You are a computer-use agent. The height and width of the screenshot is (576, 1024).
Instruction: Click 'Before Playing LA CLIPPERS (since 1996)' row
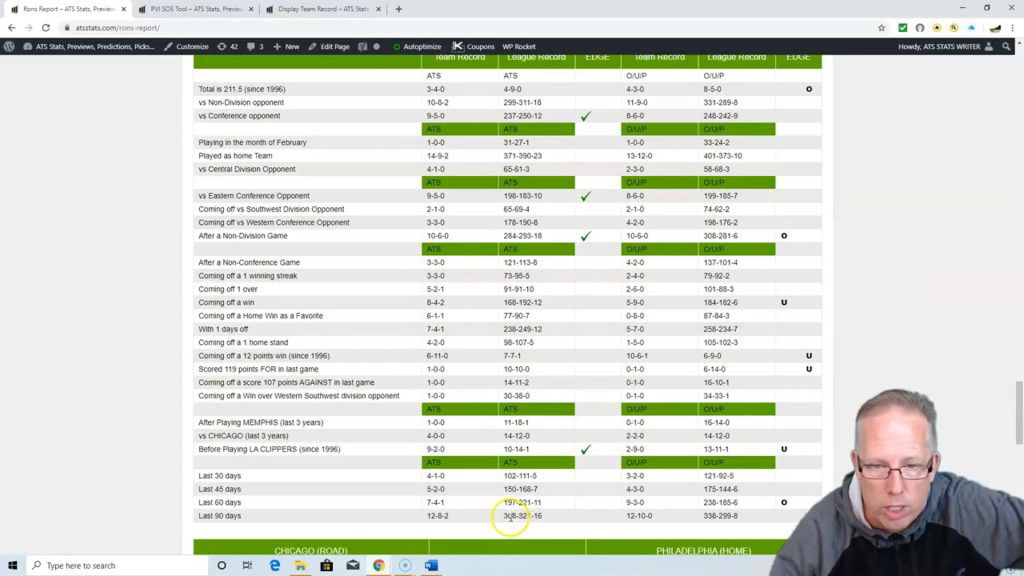coord(507,449)
